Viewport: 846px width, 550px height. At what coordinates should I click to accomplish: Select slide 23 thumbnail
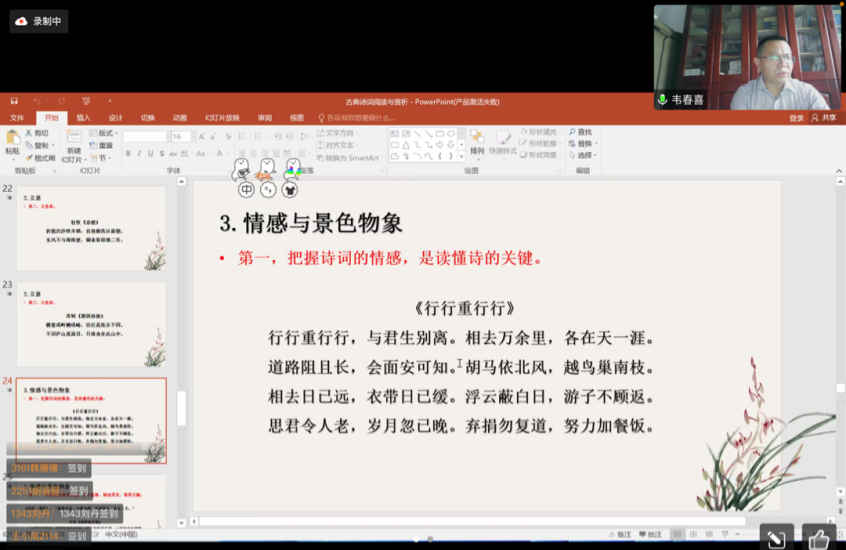tap(91, 324)
